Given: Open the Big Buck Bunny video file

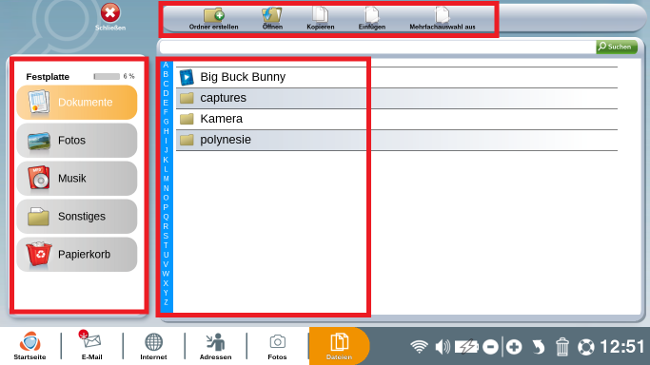Looking at the screenshot, I should (397, 77).
